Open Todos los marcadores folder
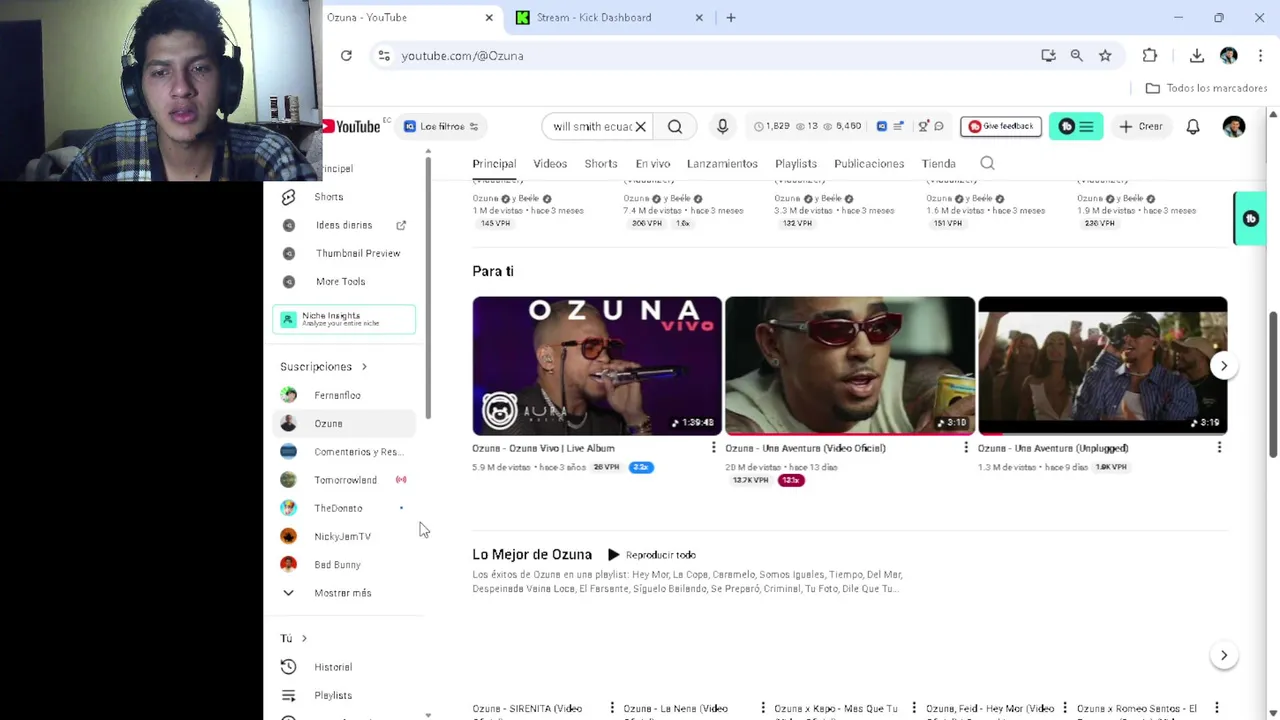The width and height of the screenshot is (1280, 720). click(1206, 88)
